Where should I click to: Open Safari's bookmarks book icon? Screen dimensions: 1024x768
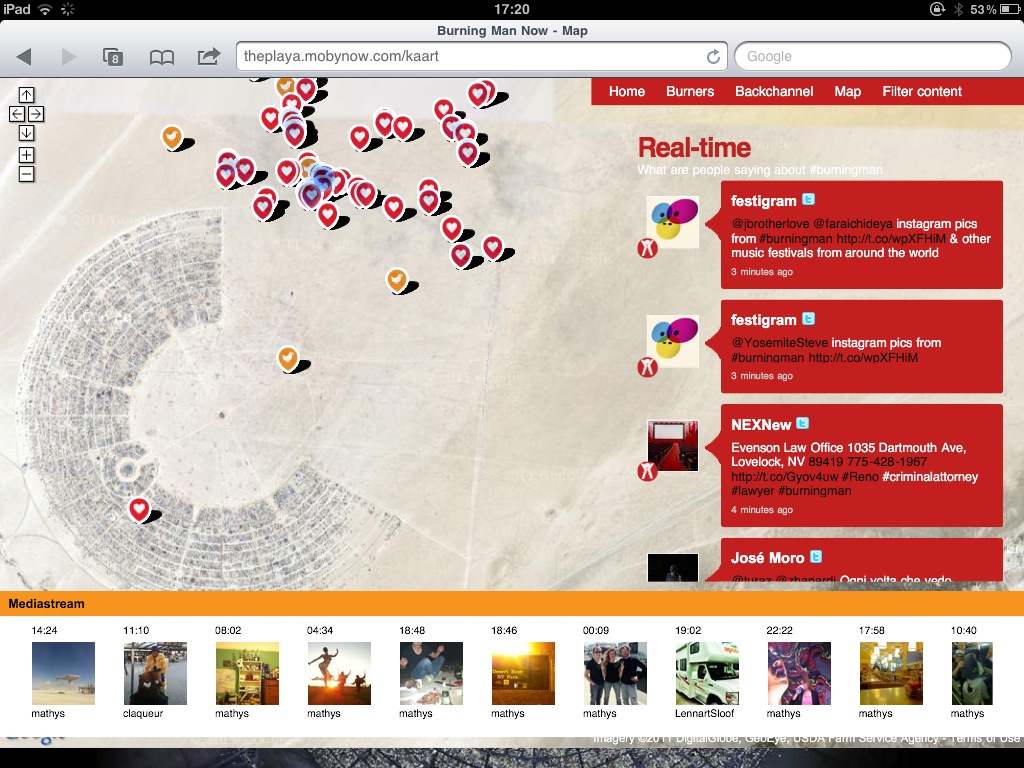click(x=161, y=57)
